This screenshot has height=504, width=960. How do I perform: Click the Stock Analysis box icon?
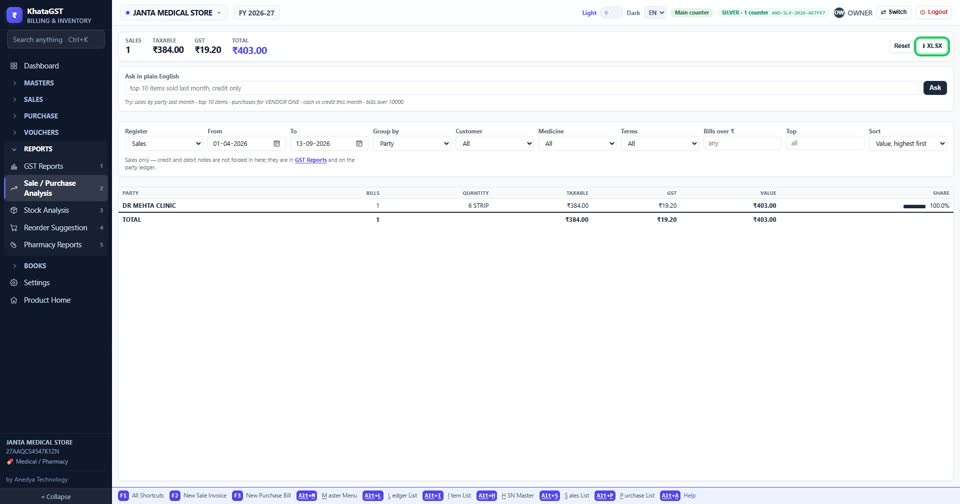[x=13, y=210]
